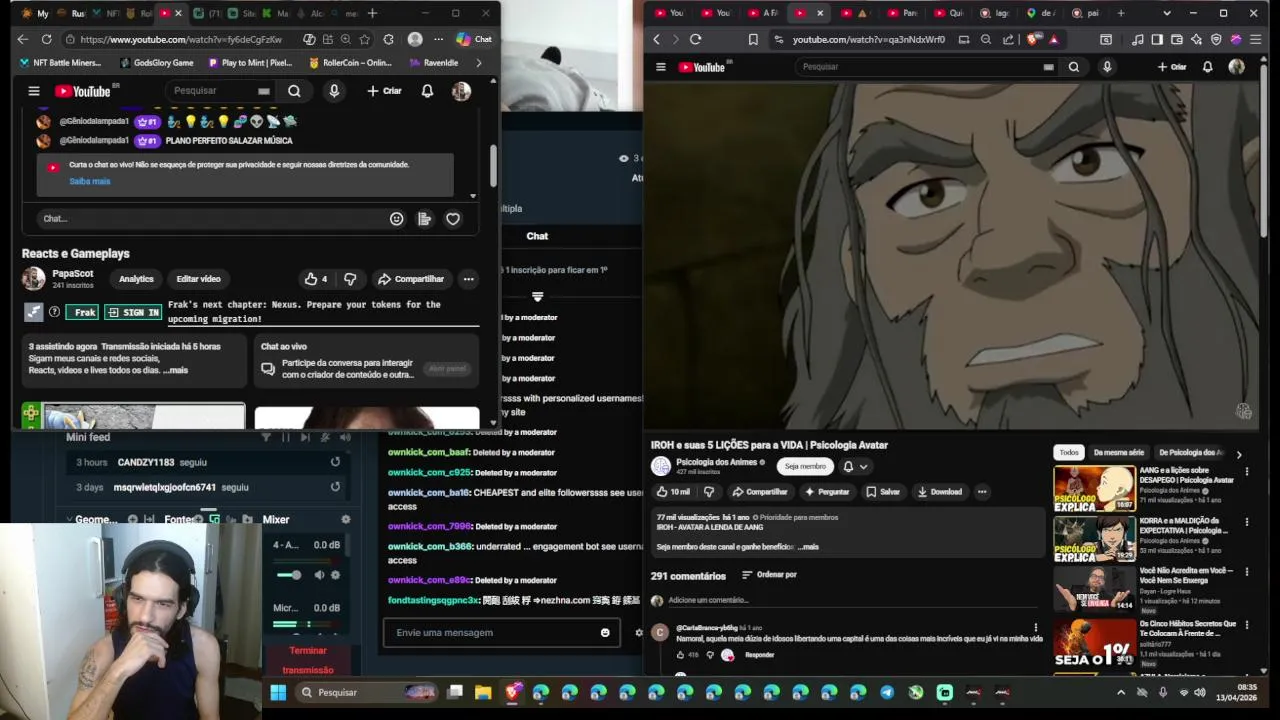Show more Edge favorites bar chevron
The width and height of the screenshot is (1280, 720).
tap(478, 62)
